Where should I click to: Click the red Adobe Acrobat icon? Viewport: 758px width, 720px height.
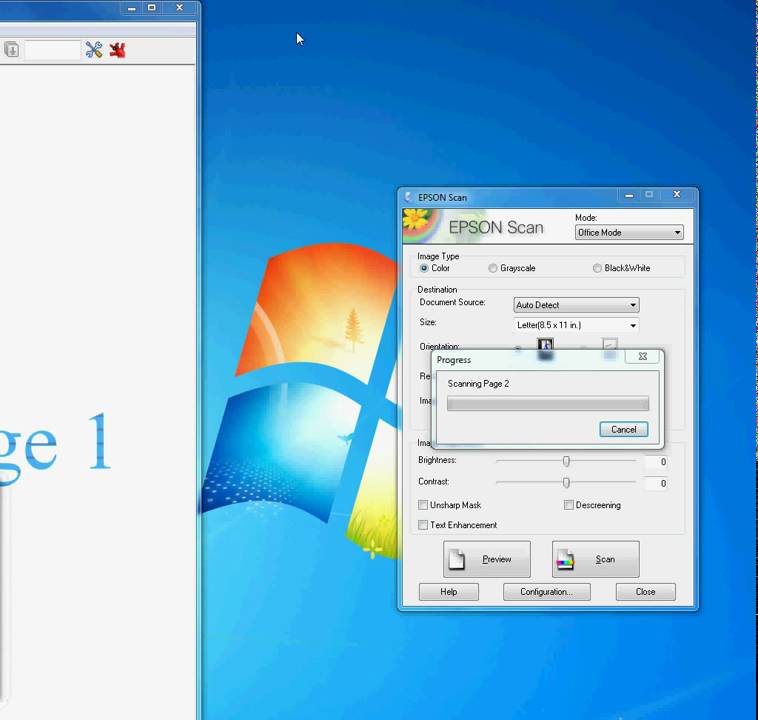click(x=117, y=50)
